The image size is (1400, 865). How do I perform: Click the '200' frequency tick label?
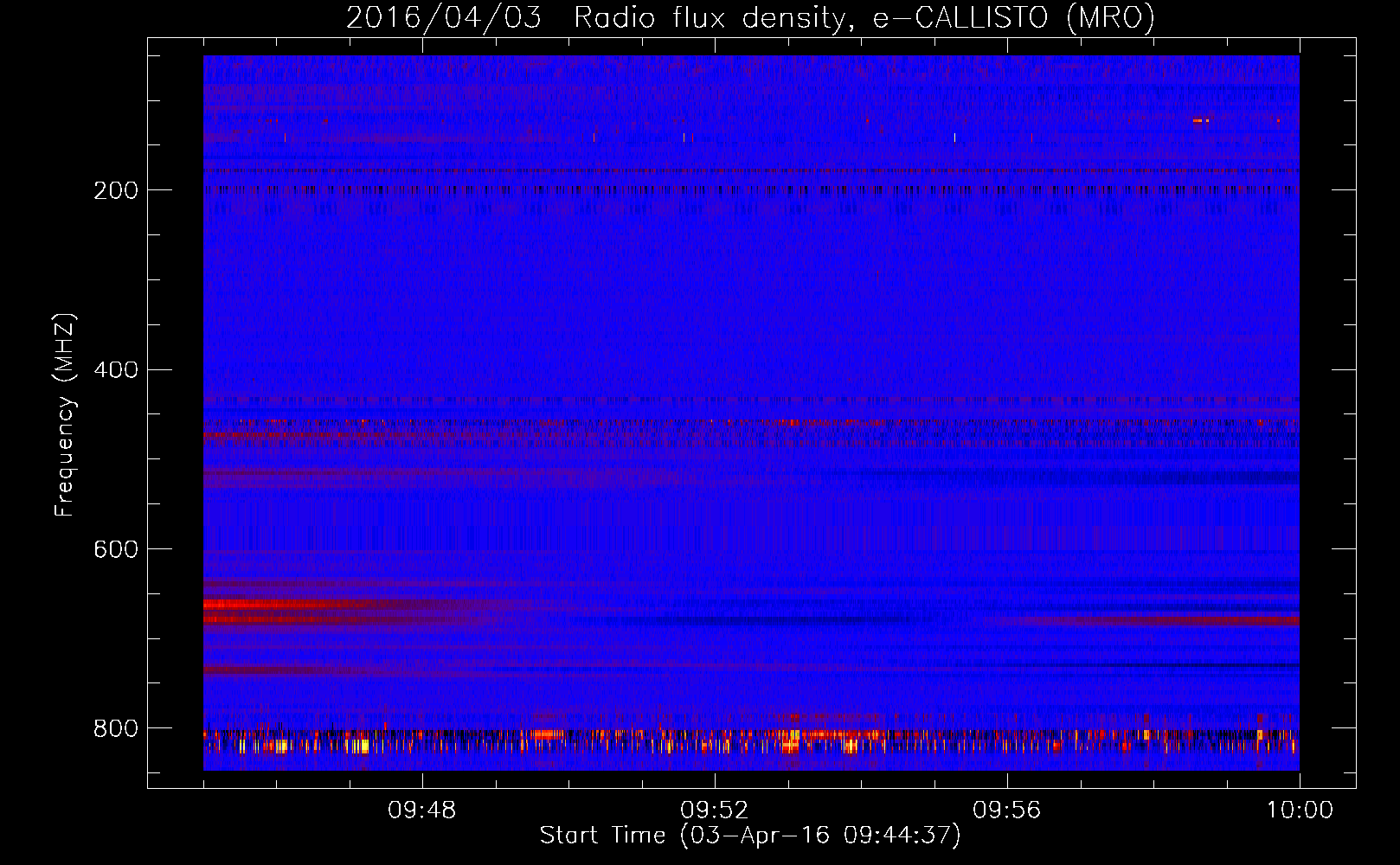pyautogui.click(x=116, y=190)
